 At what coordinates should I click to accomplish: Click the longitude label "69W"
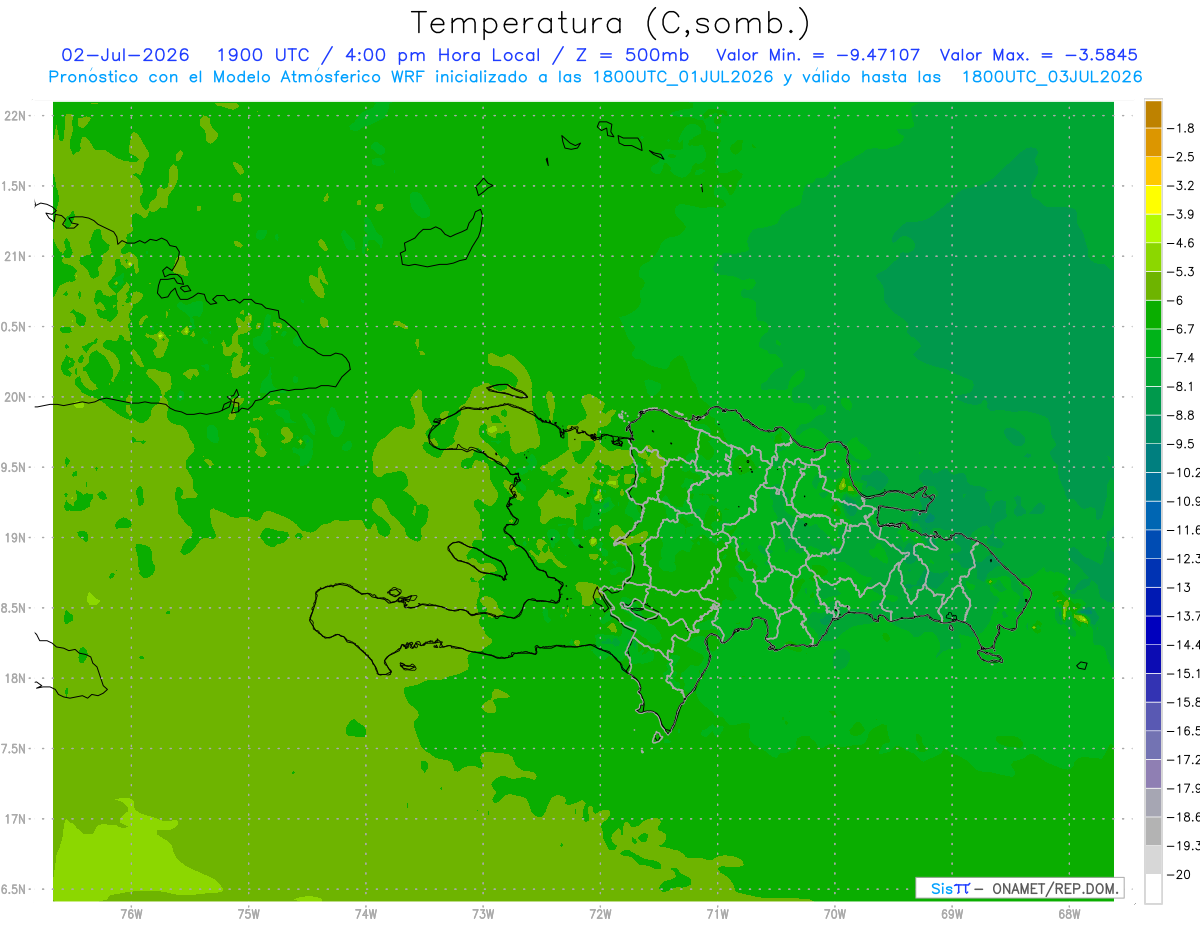click(951, 913)
